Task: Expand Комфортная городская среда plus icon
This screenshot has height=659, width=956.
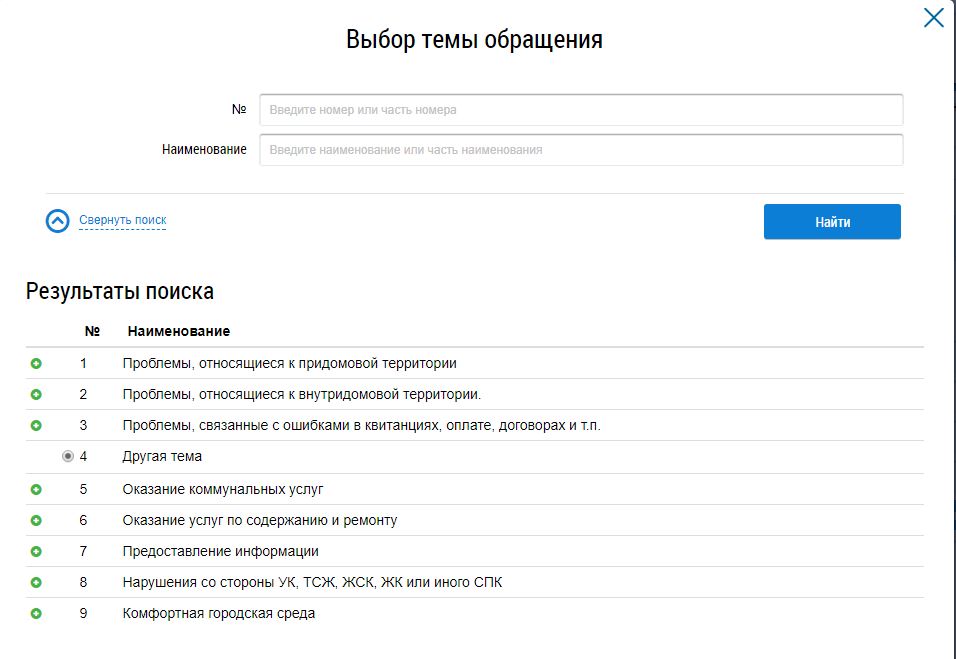Action: [x=36, y=614]
